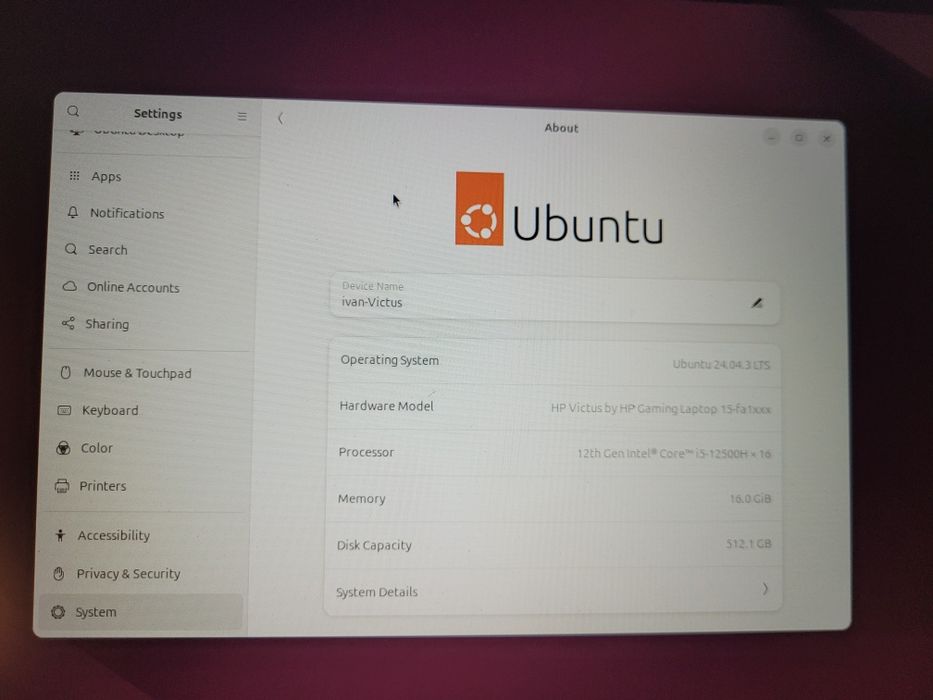
Task: Select the HP Victus hardware model value
Action: 660,409
